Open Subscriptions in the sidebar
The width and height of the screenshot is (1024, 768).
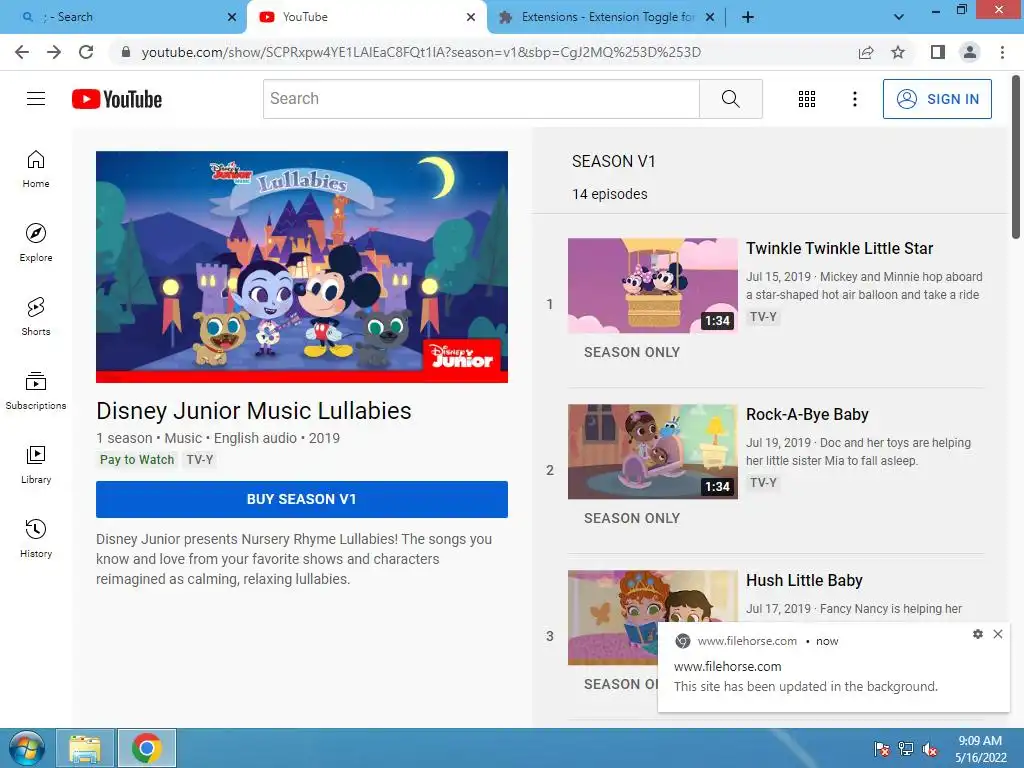(x=36, y=391)
